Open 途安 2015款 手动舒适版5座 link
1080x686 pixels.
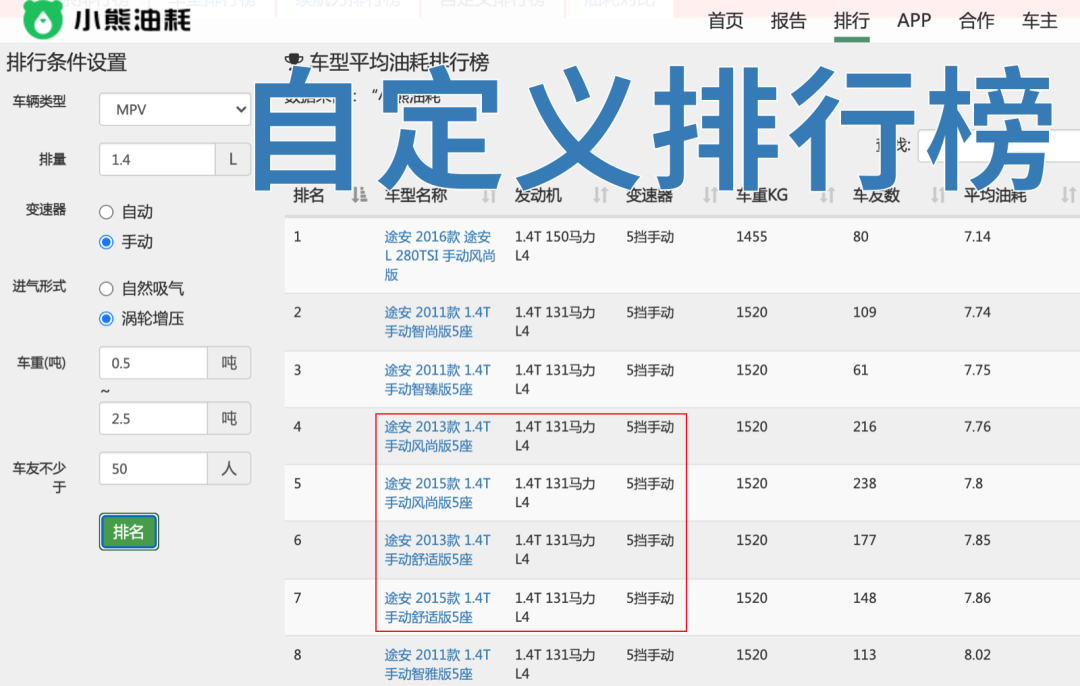437,607
